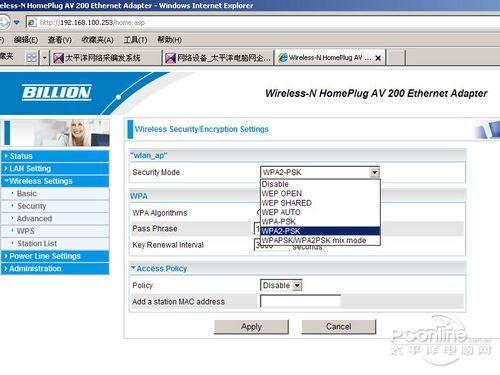Image resolution: width=500 pixels, height=375 pixels.
Task: Open the 收藏夹(A) menu
Action: (x=97, y=40)
